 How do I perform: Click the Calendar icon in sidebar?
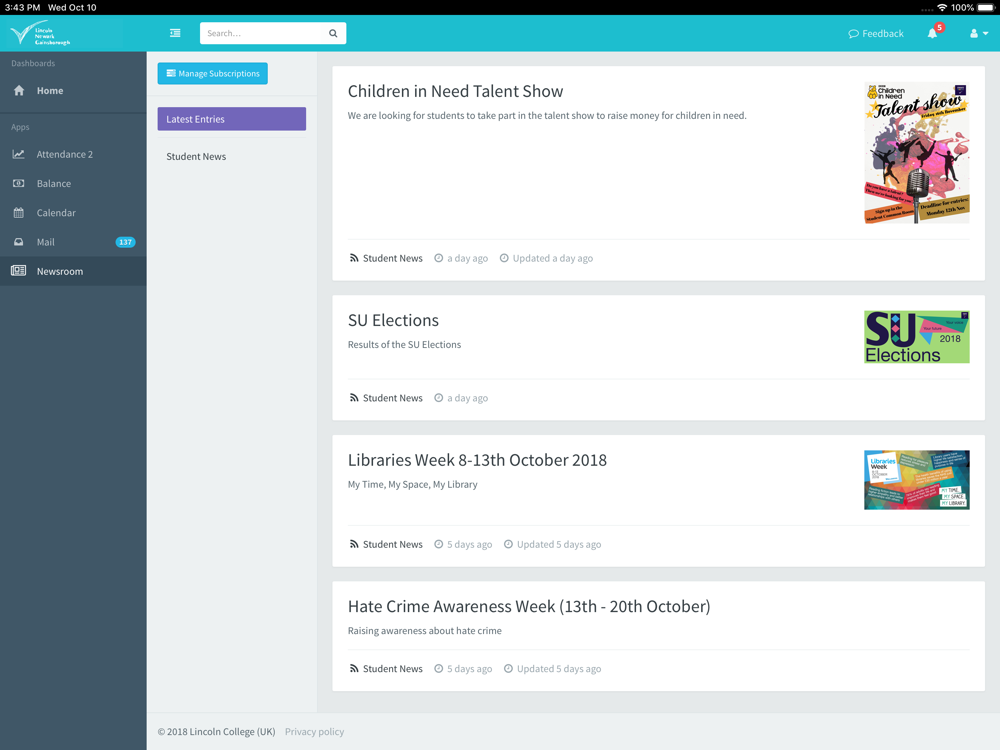pos(18,212)
